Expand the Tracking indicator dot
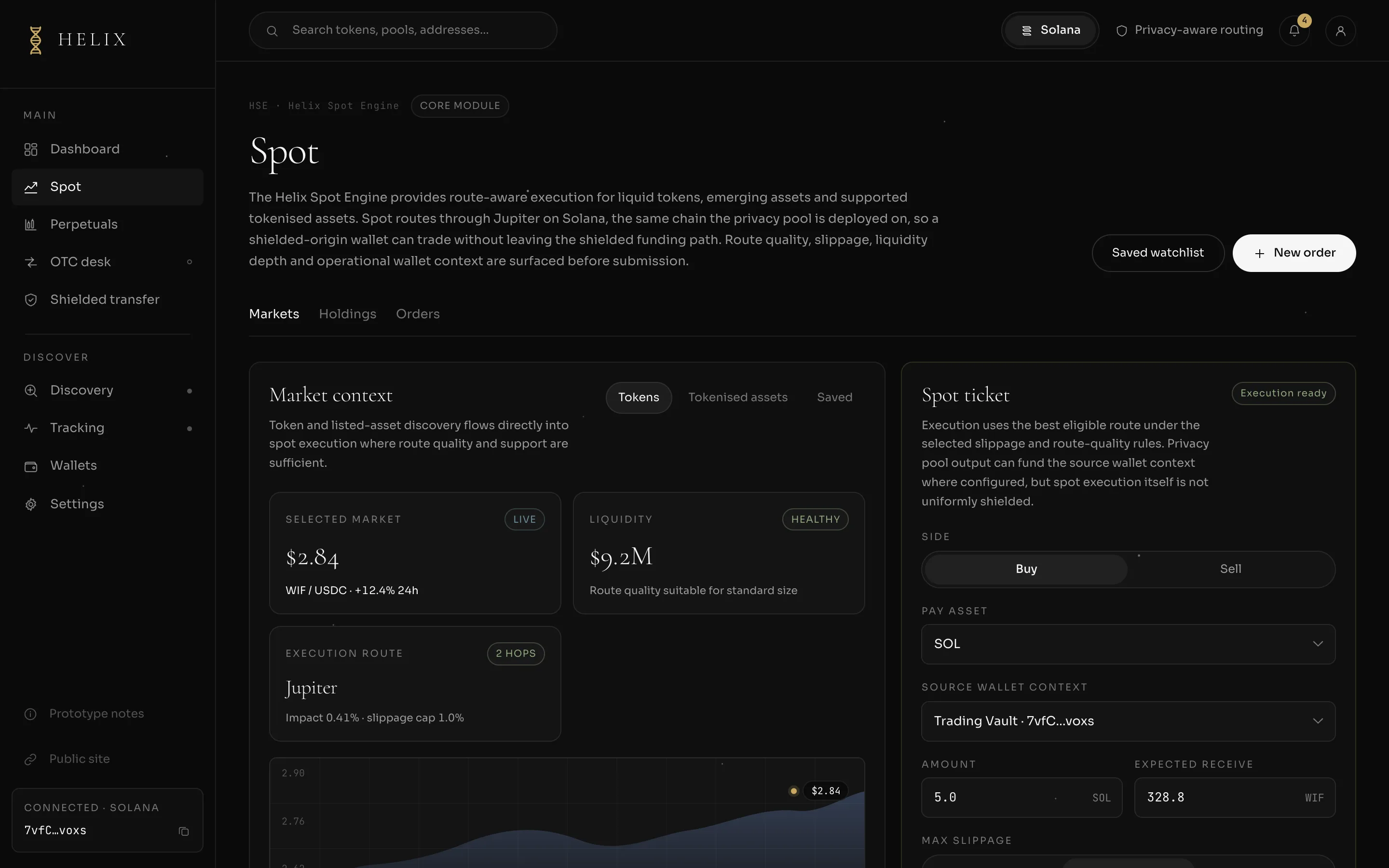This screenshot has height=868, width=1389. click(190, 429)
